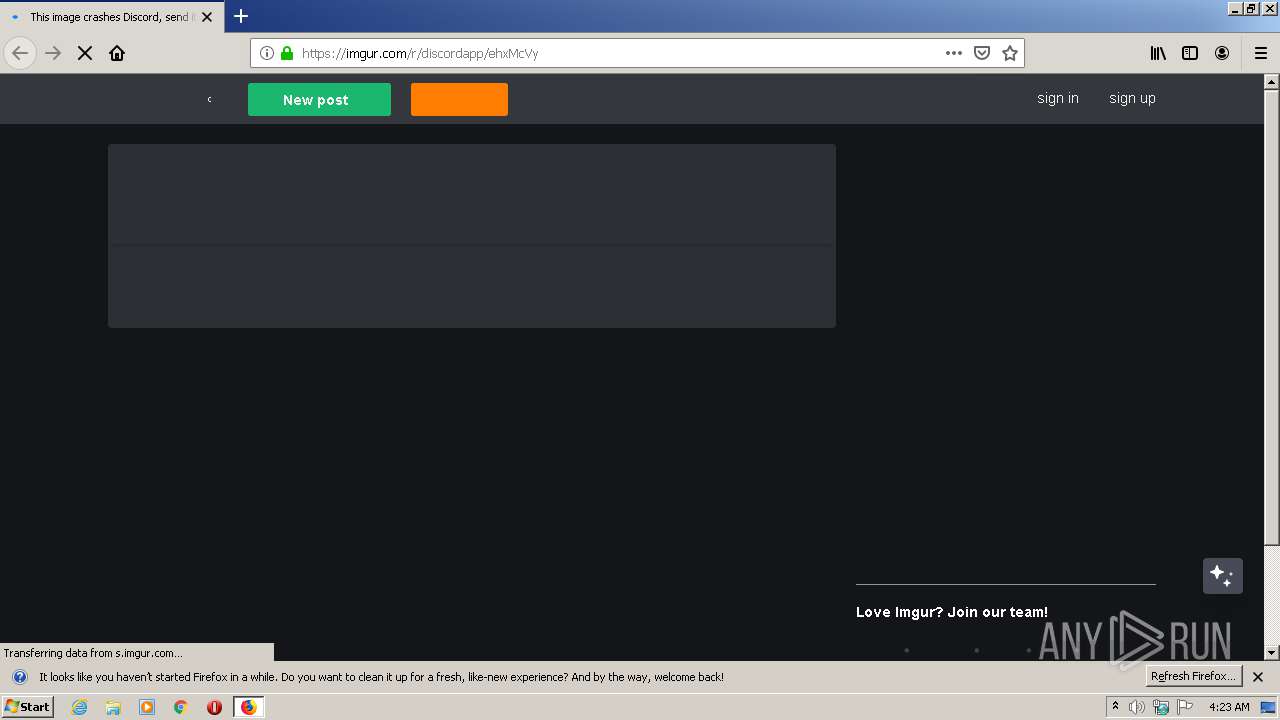Go forward one page
The image size is (1280, 720).
[53, 53]
